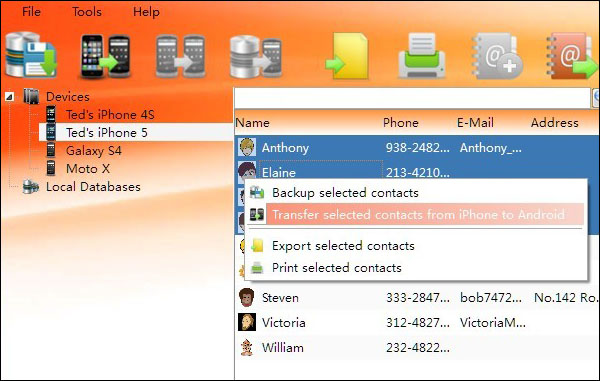Click Anthony's avatar thumbnail
600x381 pixels.
pos(247,147)
